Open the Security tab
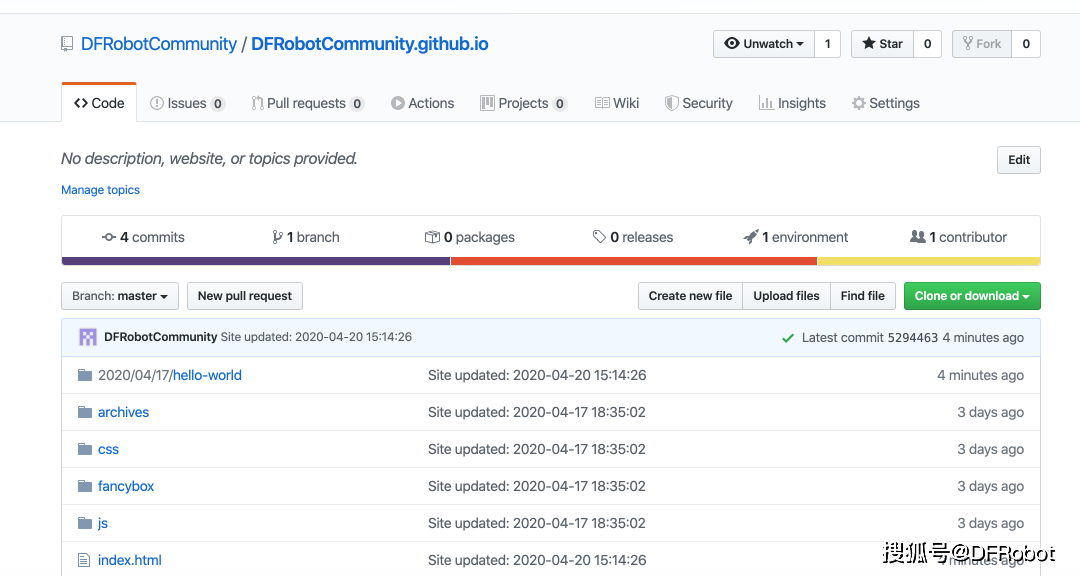The height and width of the screenshot is (576, 1080). tap(698, 103)
